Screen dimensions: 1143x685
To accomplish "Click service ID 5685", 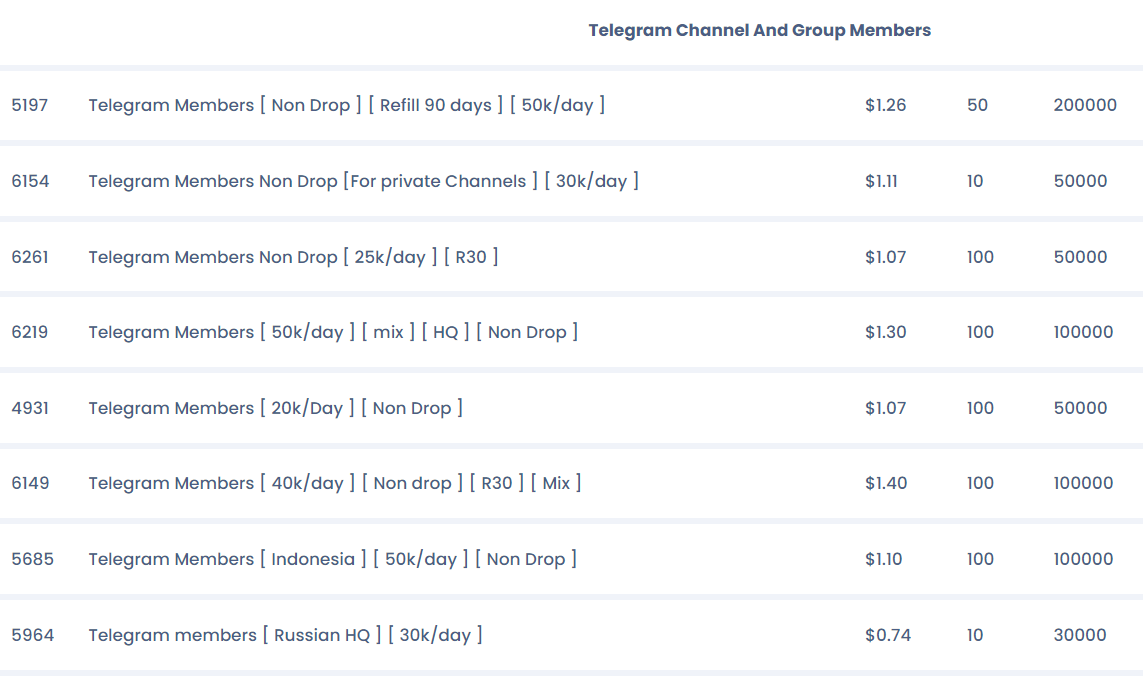I will (x=32, y=559).
